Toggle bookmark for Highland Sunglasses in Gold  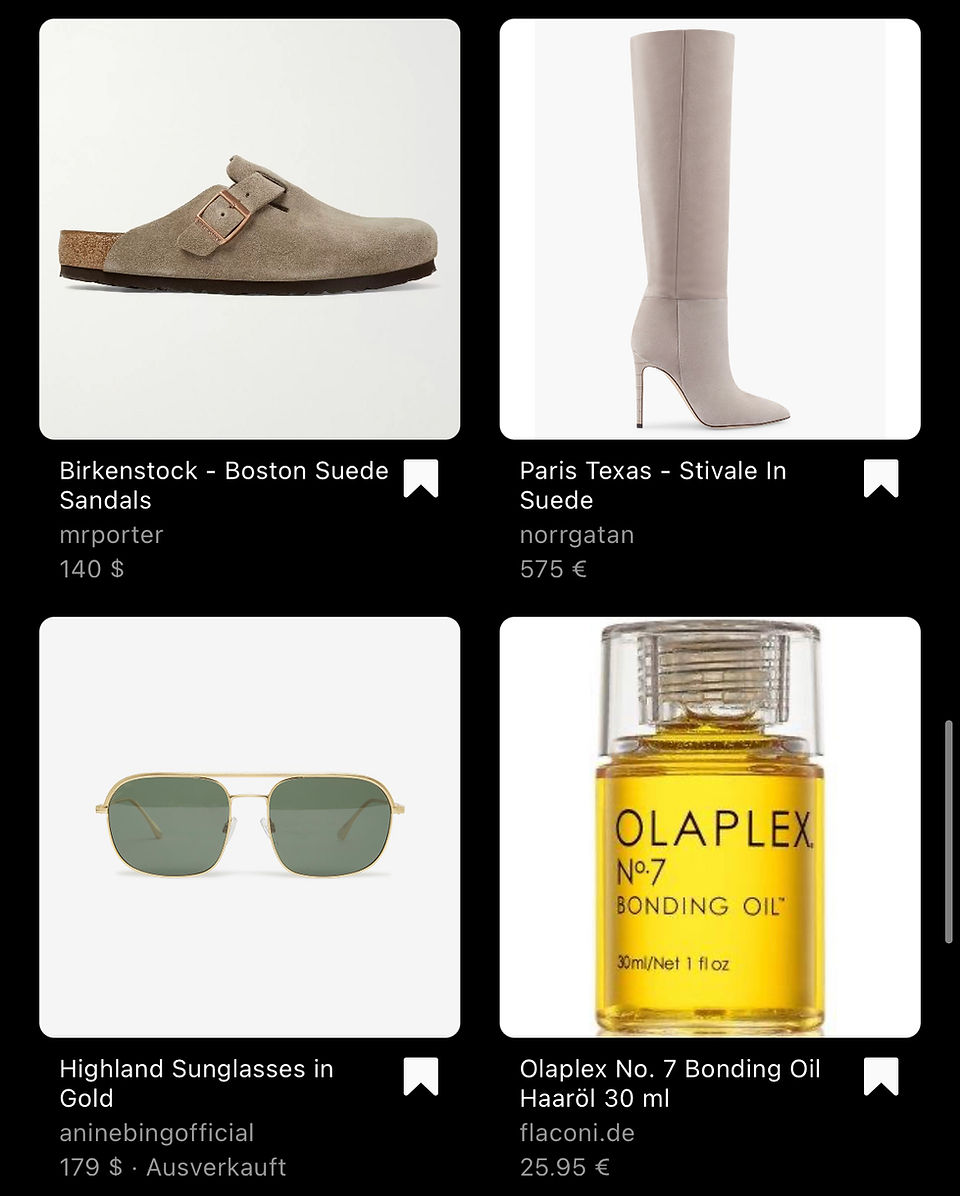421,1076
